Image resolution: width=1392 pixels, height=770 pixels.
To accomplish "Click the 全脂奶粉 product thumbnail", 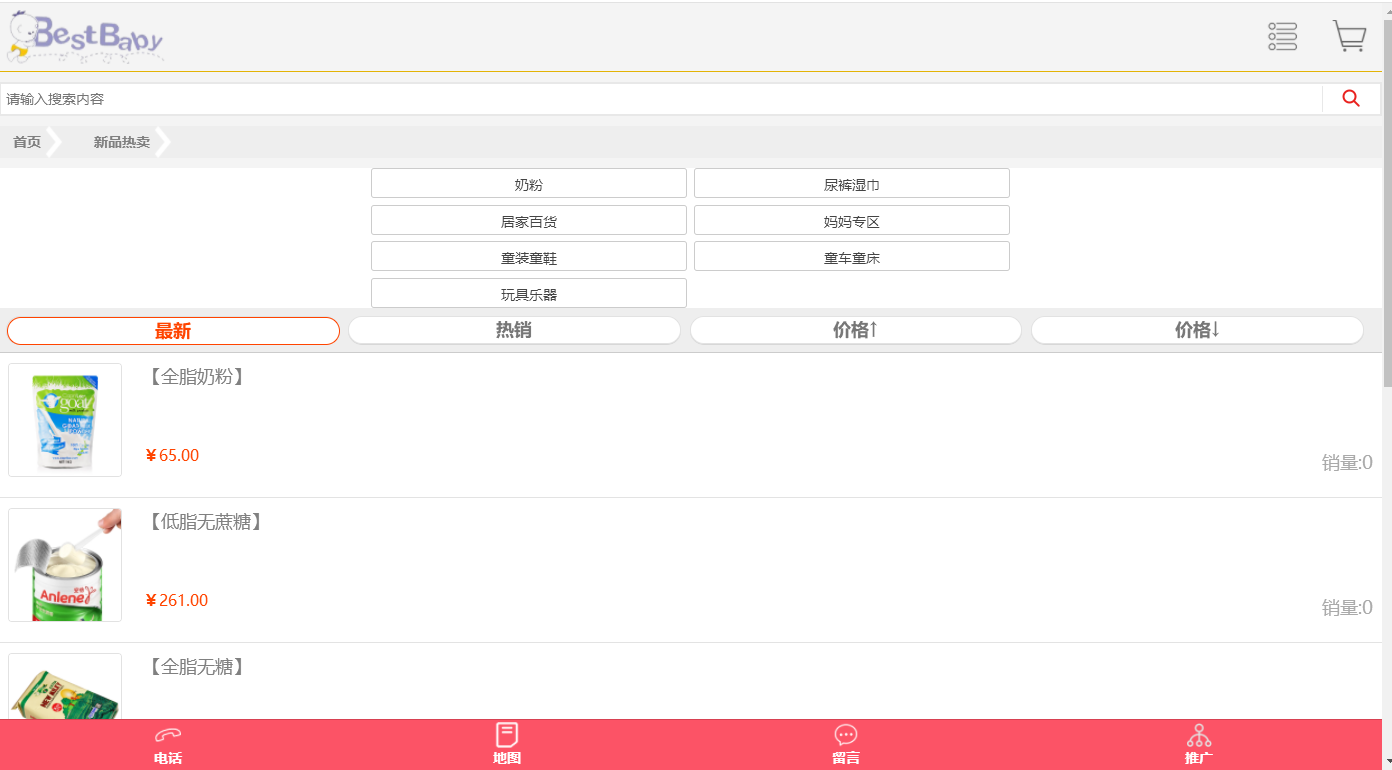I will pyautogui.click(x=65, y=420).
